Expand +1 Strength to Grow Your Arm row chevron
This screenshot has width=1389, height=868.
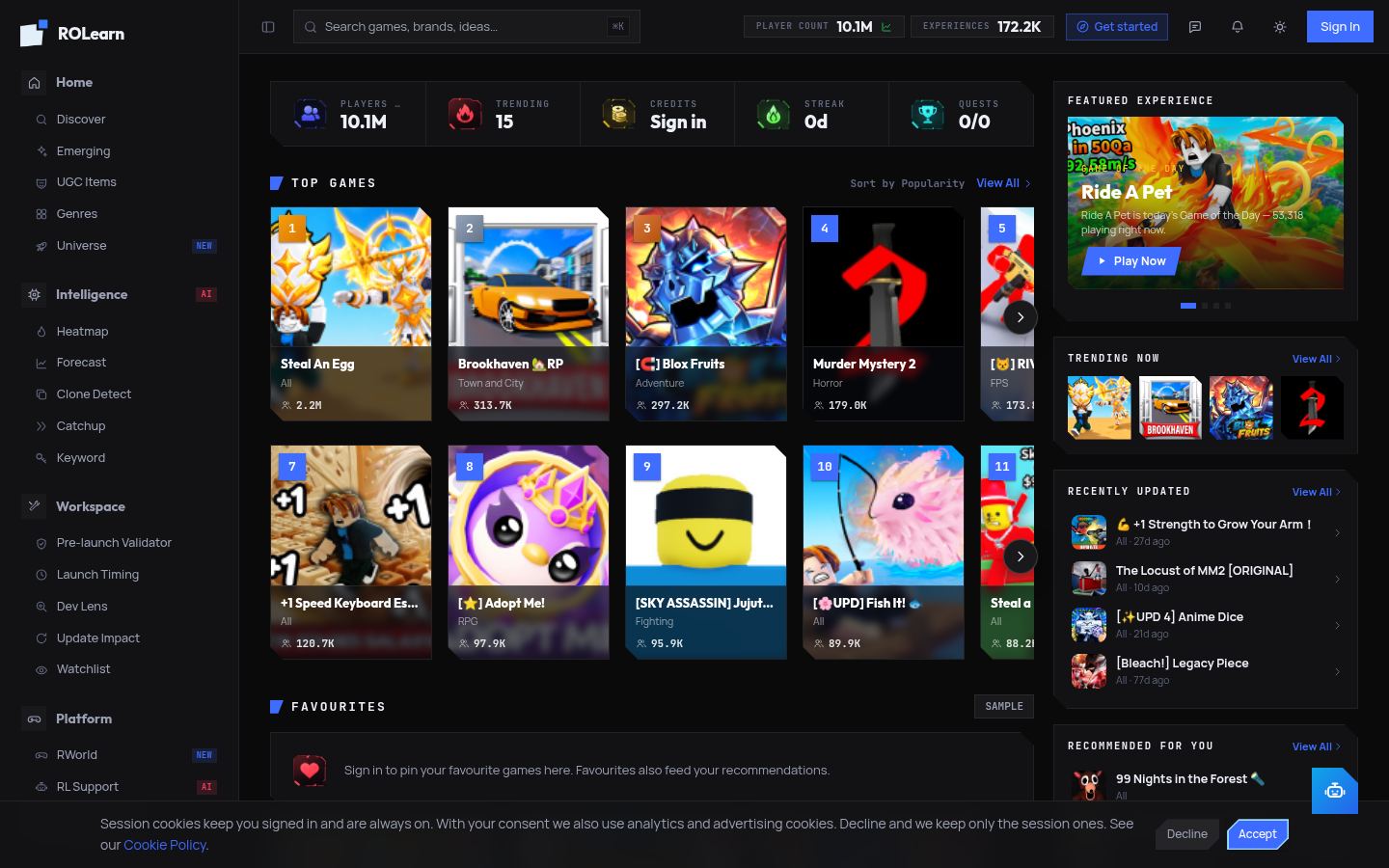pyautogui.click(x=1337, y=533)
